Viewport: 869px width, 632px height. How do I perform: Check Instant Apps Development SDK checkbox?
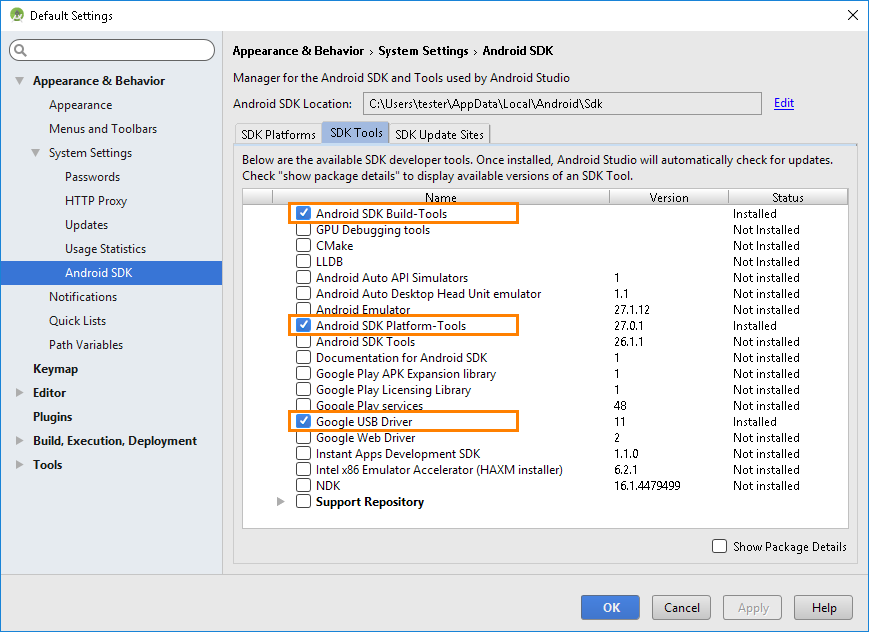click(x=303, y=453)
